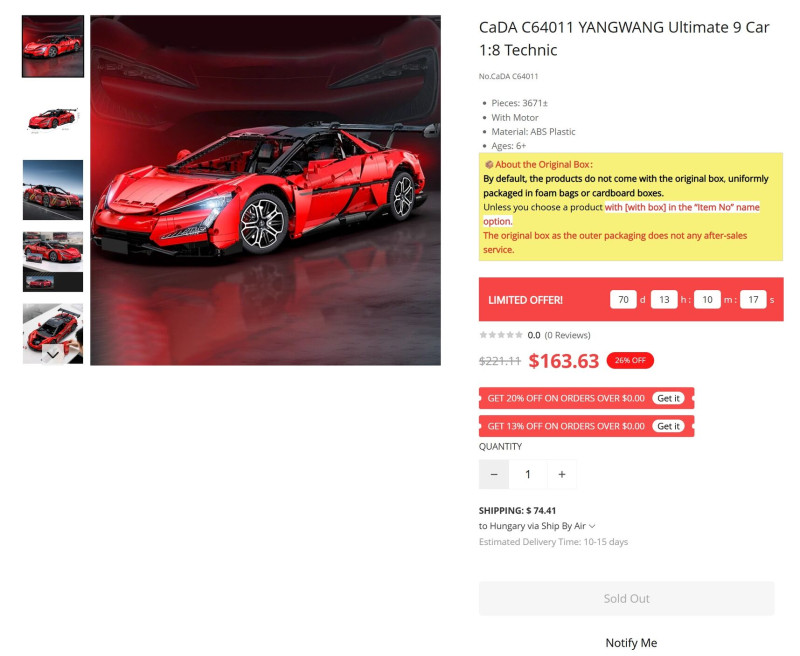Screen dimensions: 800x656
Task: Click the LIMITED OFFER countdown banner
Action: (631, 299)
